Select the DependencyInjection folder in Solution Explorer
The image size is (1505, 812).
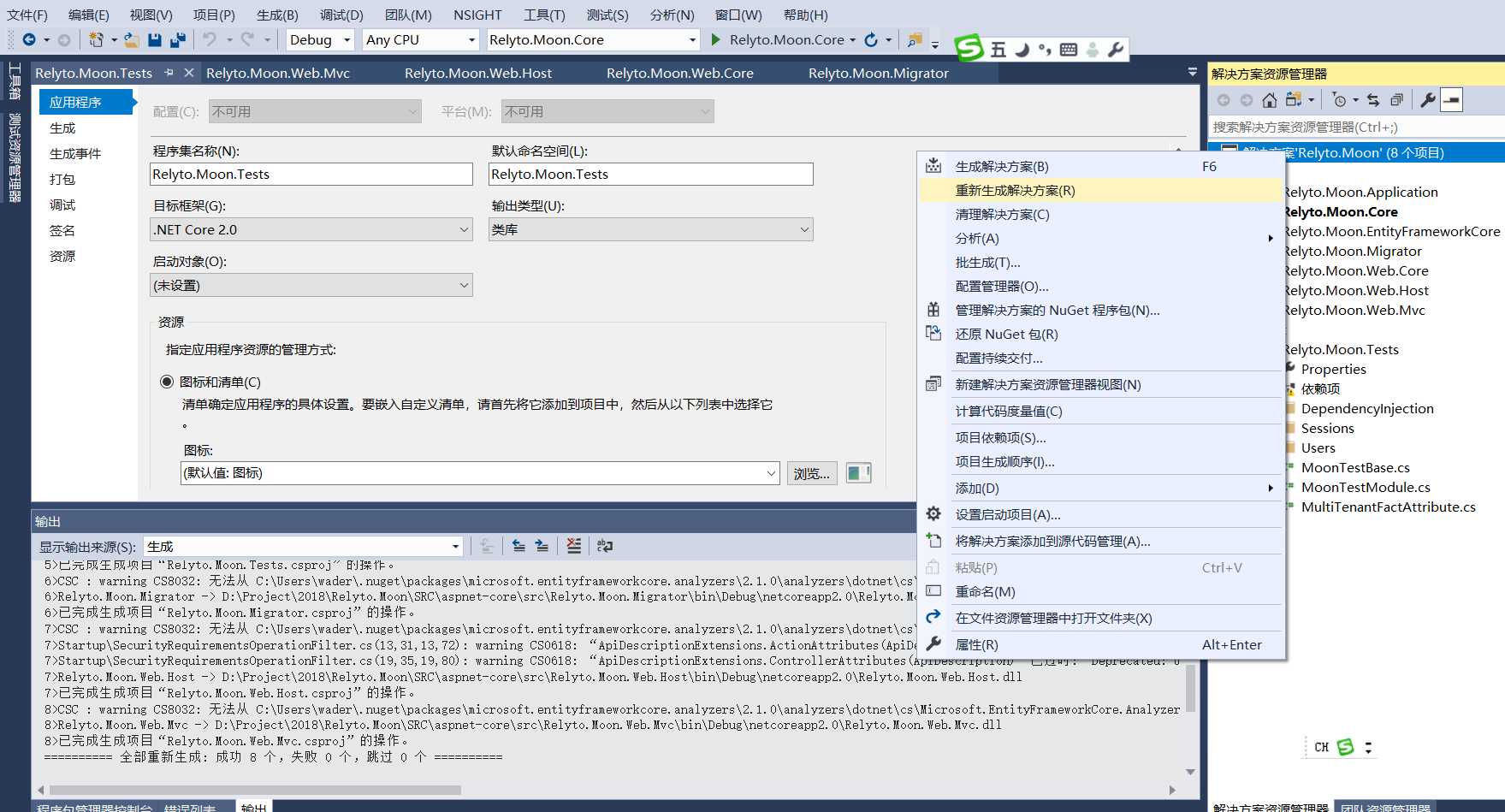point(1367,409)
